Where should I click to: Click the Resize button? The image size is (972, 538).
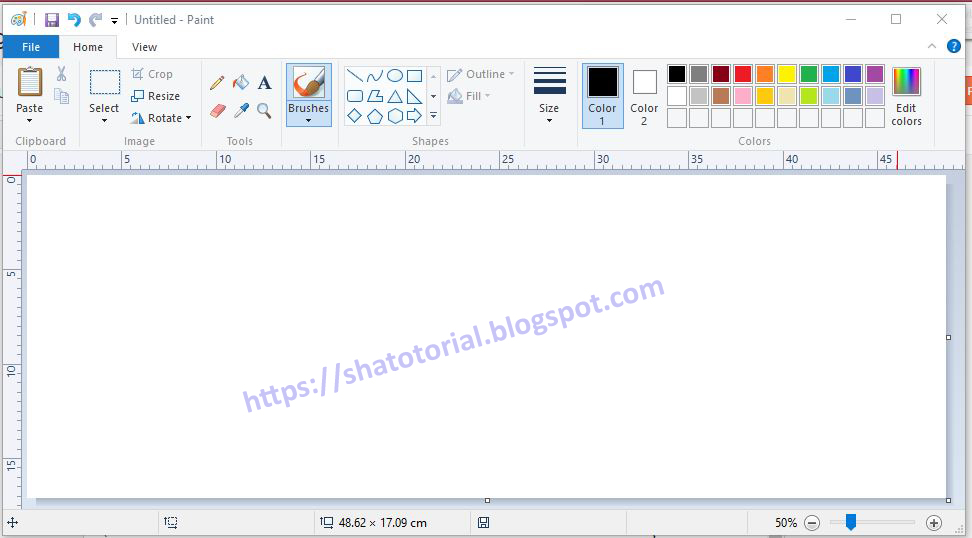pos(156,96)
